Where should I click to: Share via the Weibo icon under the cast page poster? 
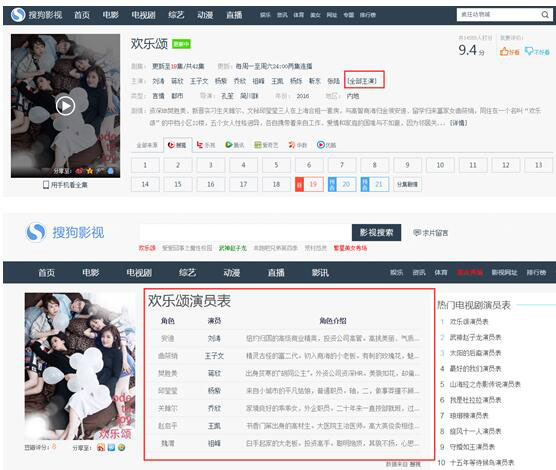click(101, 448)
